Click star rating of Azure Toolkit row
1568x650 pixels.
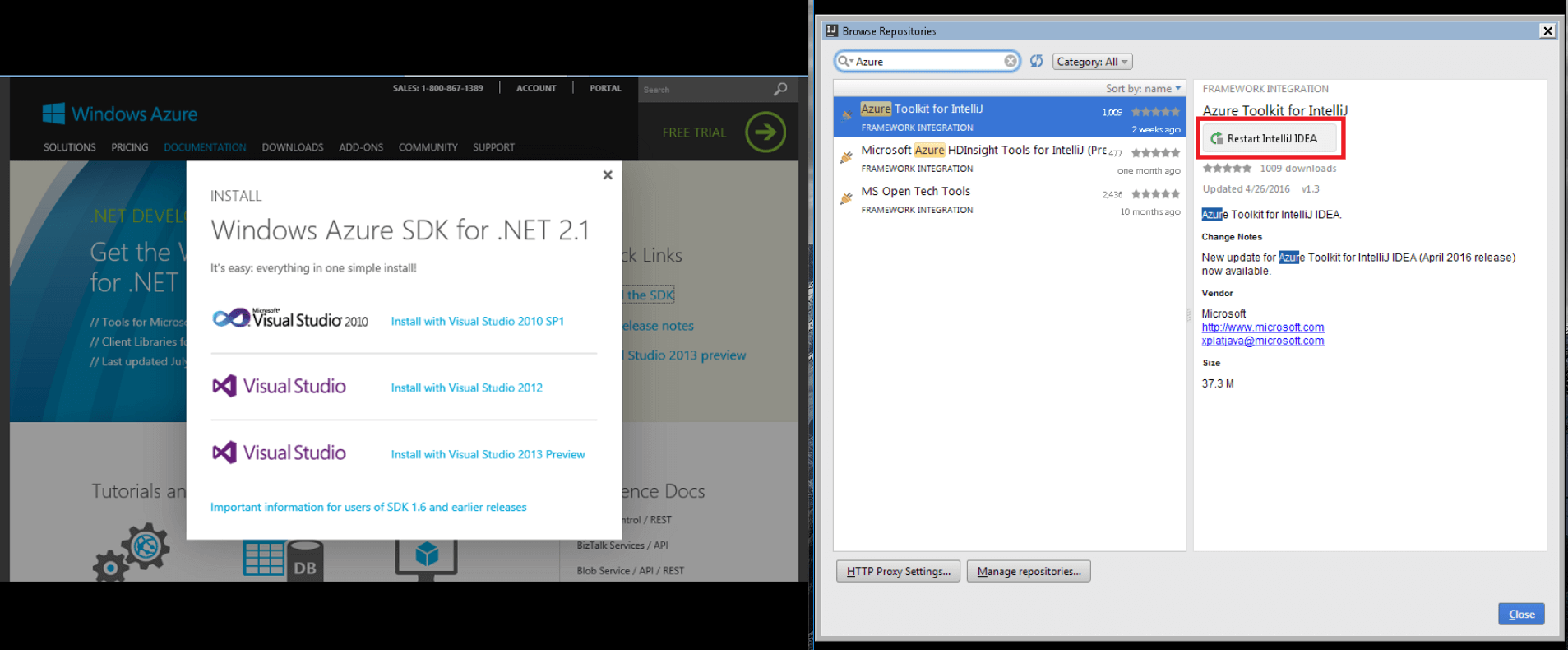click(1155, 112)
